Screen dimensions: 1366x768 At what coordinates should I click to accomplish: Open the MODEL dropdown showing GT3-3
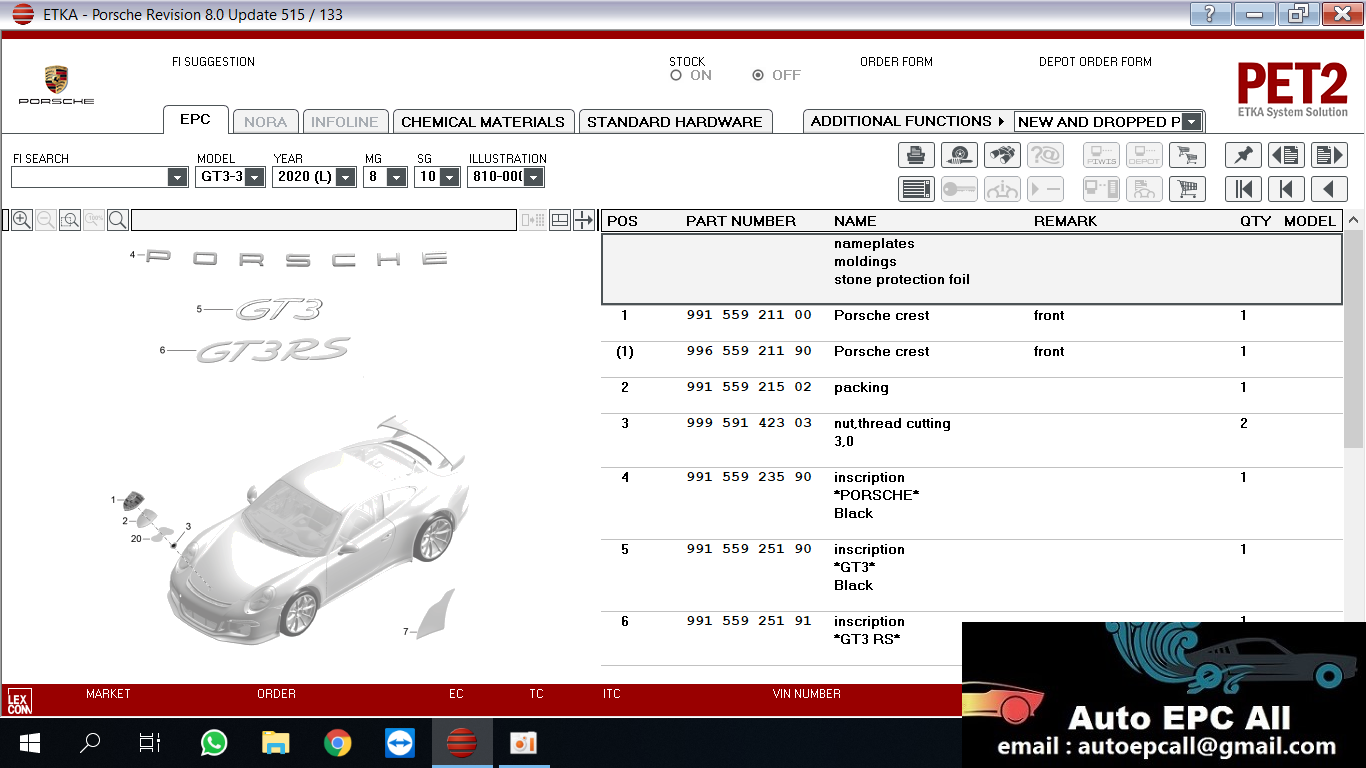255,177
